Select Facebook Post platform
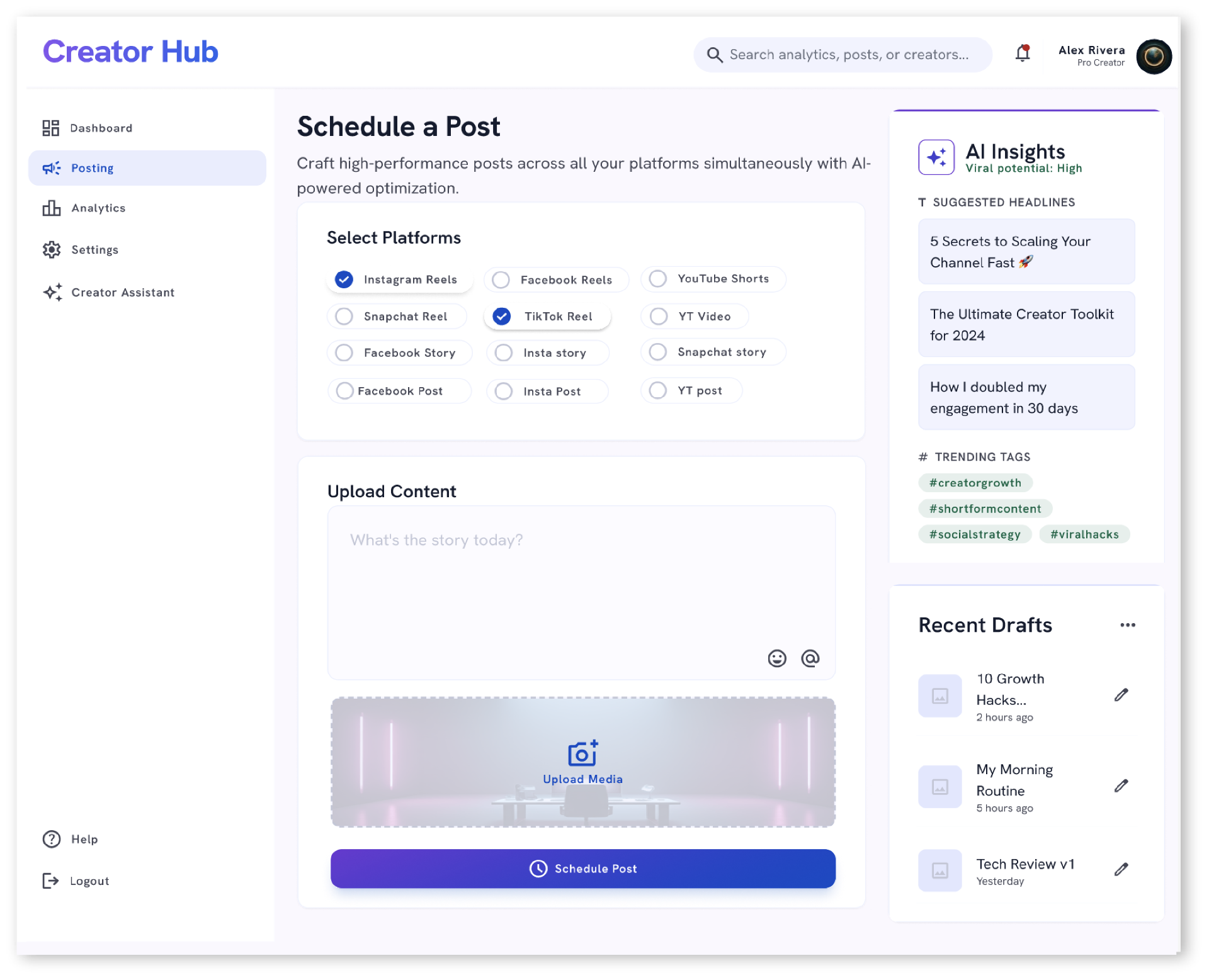Viewport: 1209px width, 980px height. [399, 391]
